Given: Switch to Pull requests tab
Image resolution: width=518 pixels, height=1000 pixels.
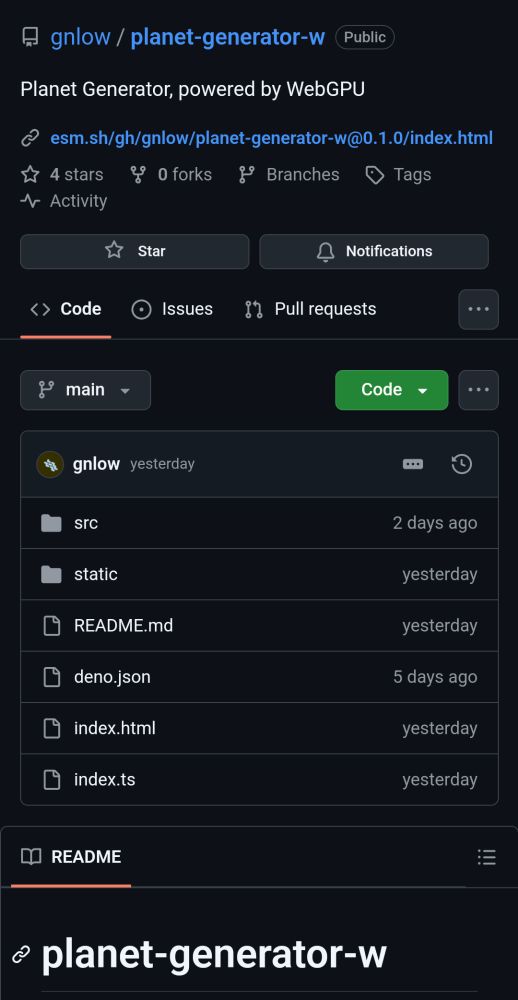Looking at the screenshot, I should click(x=310, y=309).
